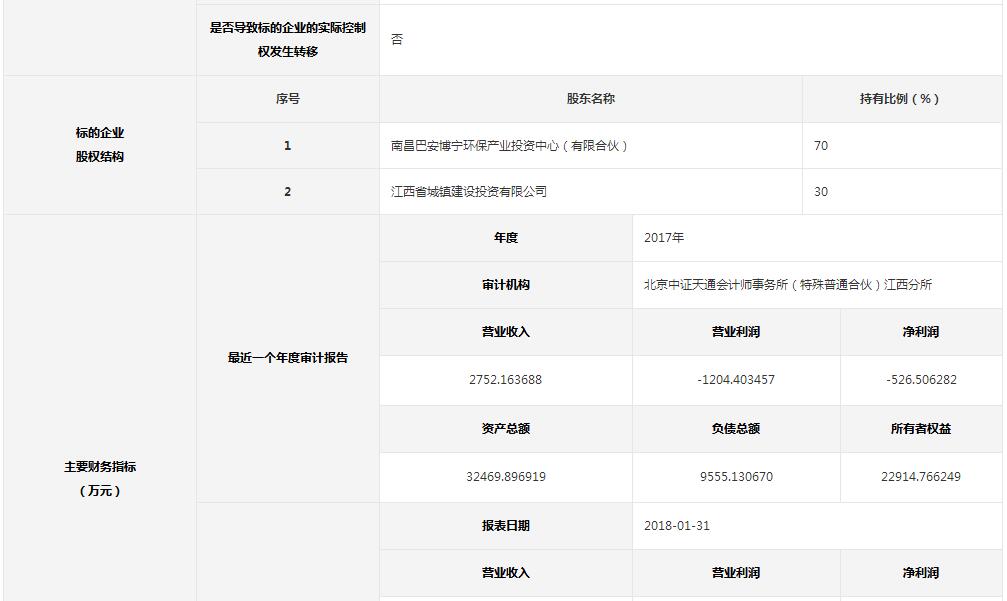Click the 最近一个年度审计报告 label
This screenshot has width=1007, height=601.
287,358
